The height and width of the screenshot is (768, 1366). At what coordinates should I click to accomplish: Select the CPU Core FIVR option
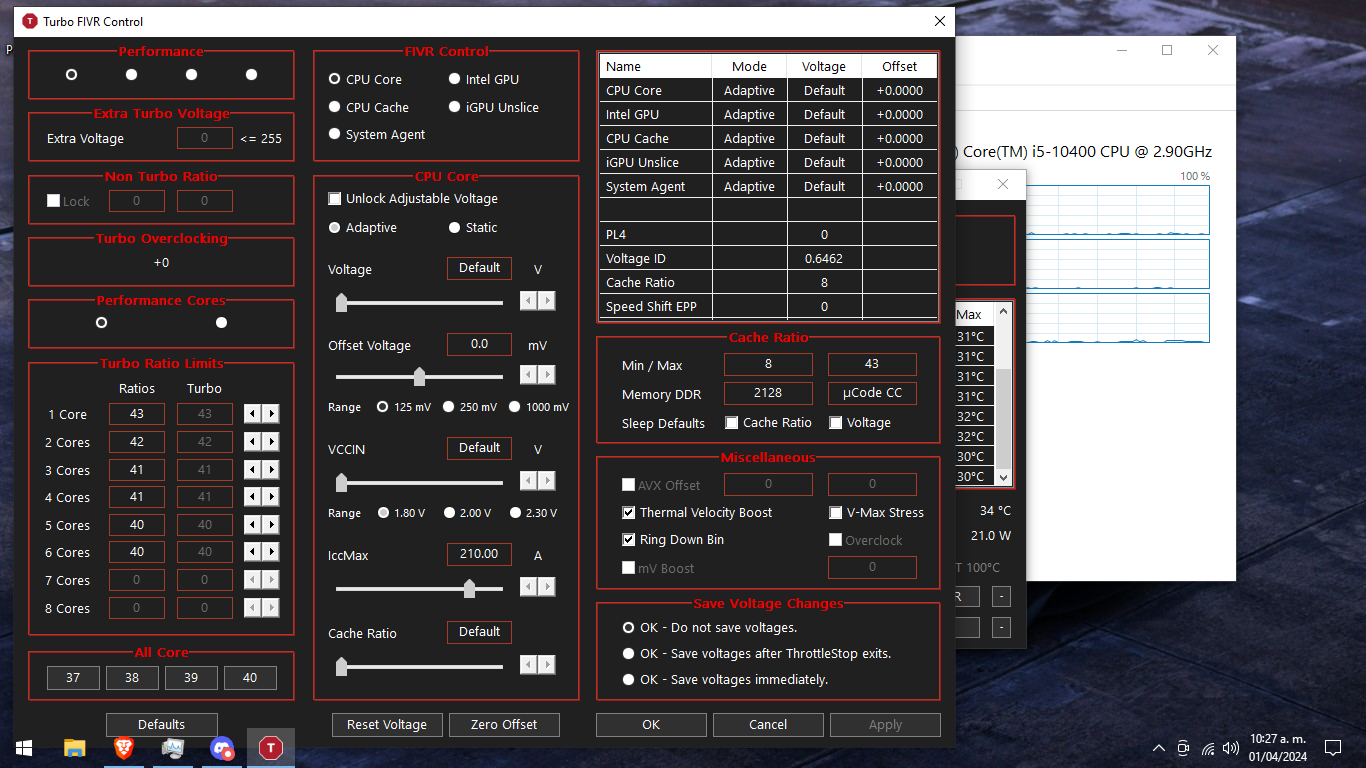[365, 79]
